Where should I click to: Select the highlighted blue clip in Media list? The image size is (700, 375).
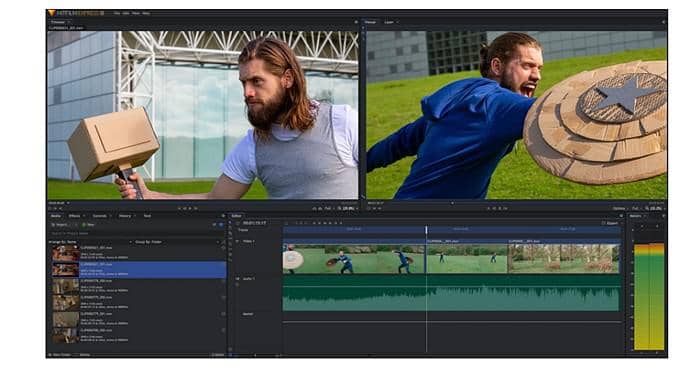pos(139,270)
